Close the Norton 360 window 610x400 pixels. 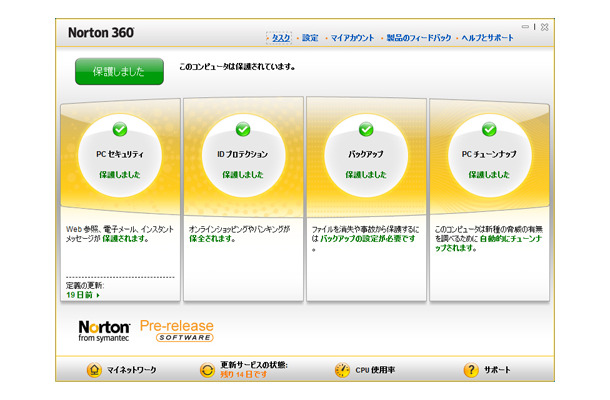[x=545, y=27]
